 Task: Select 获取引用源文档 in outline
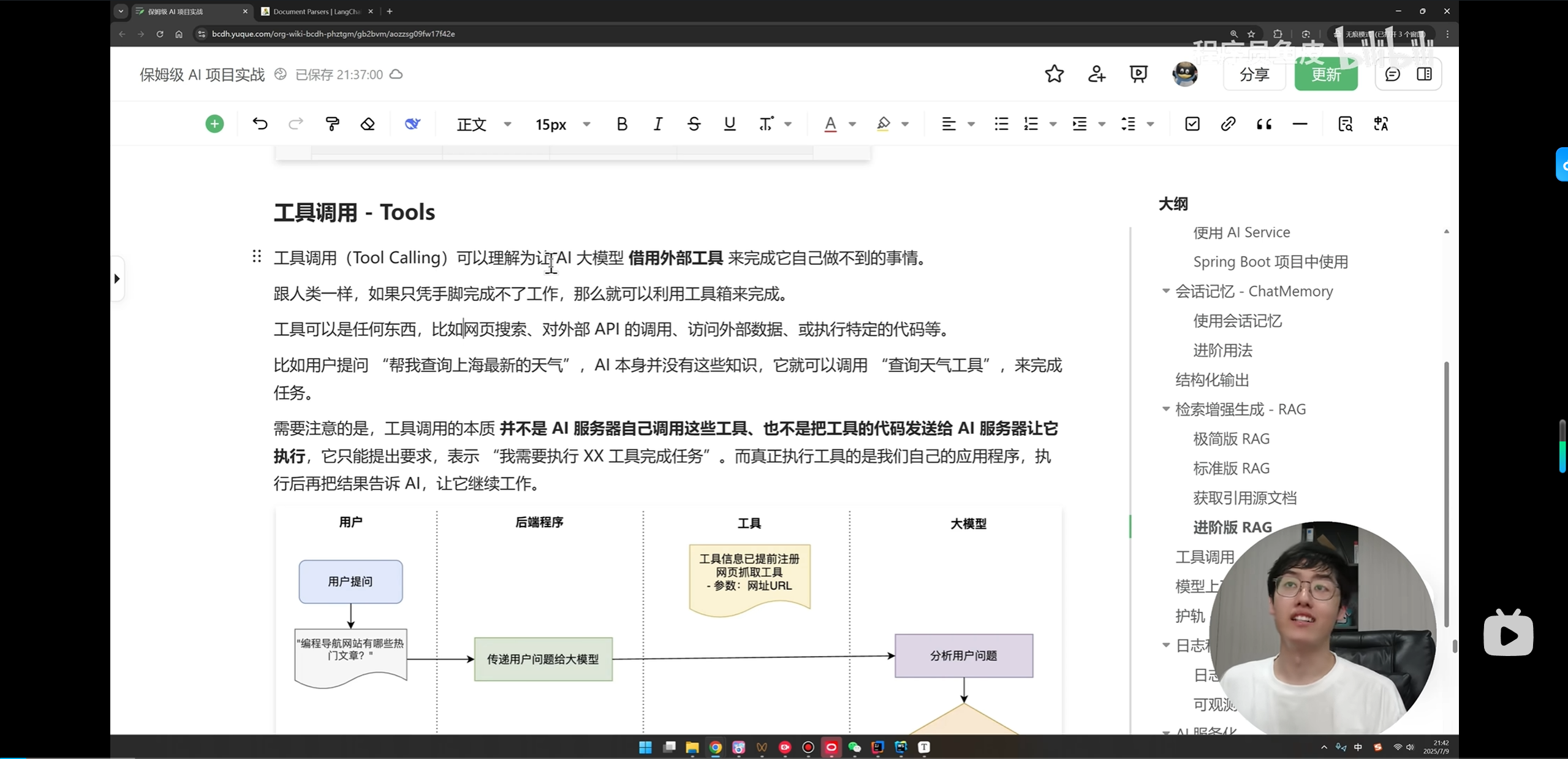point(1244,498)
